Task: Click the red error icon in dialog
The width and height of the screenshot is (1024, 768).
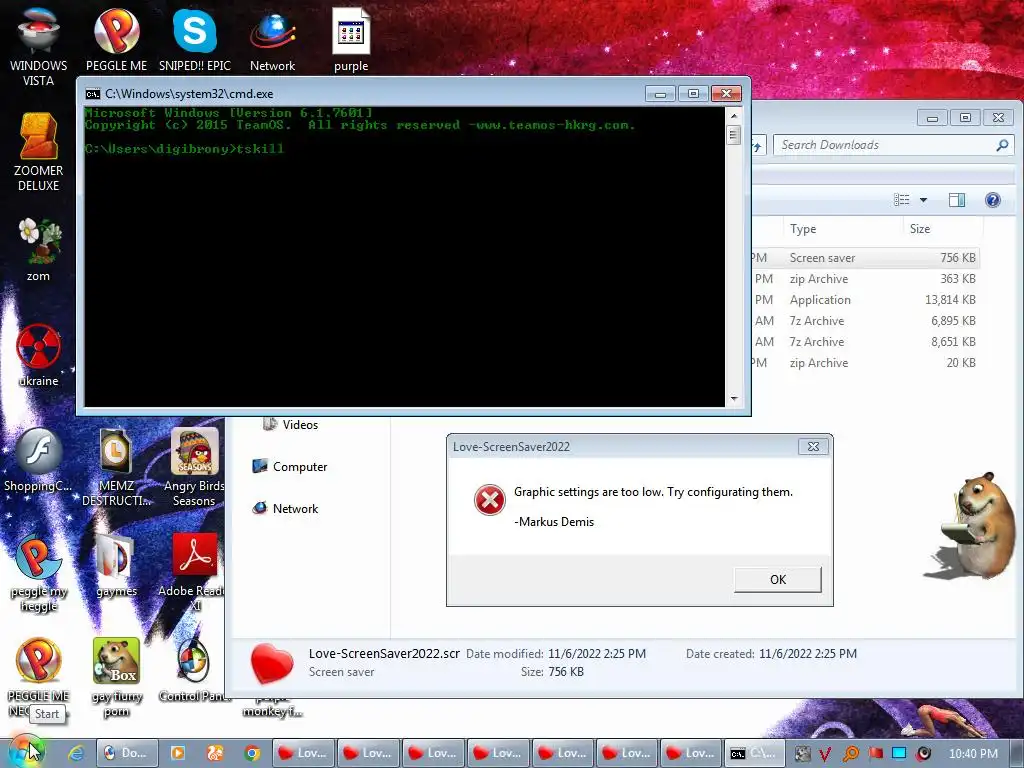Action: coord(489,500)
